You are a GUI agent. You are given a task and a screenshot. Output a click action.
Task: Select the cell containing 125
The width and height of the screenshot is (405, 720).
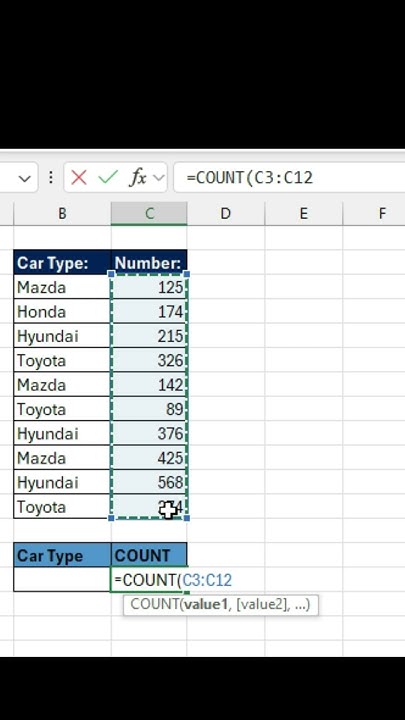pos(149,287)
